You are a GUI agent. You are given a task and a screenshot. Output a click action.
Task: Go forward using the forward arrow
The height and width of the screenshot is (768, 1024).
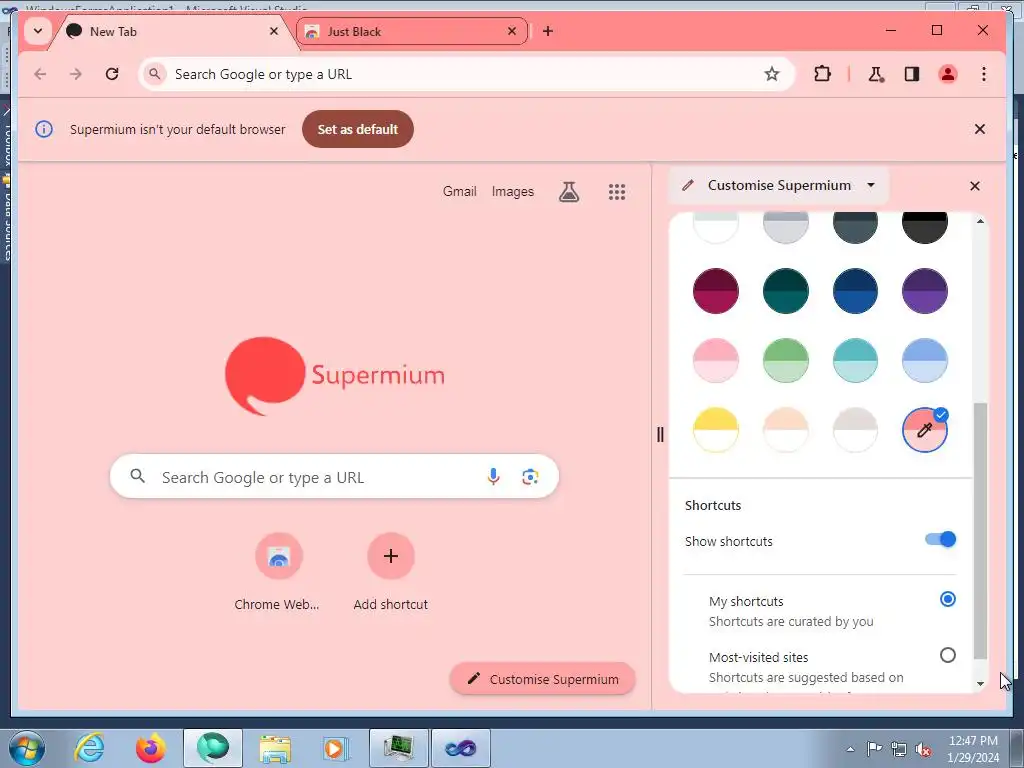[76, 74]
